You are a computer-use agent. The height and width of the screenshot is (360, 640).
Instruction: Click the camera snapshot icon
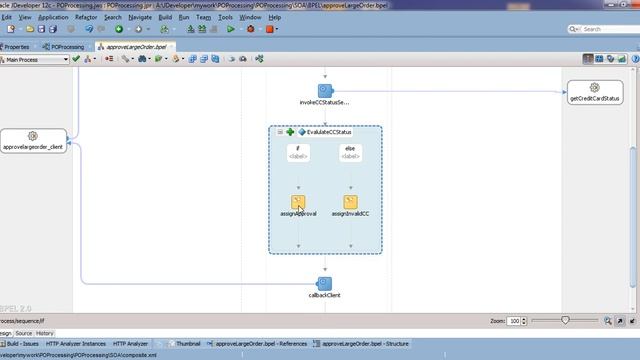tap(243, 59)
